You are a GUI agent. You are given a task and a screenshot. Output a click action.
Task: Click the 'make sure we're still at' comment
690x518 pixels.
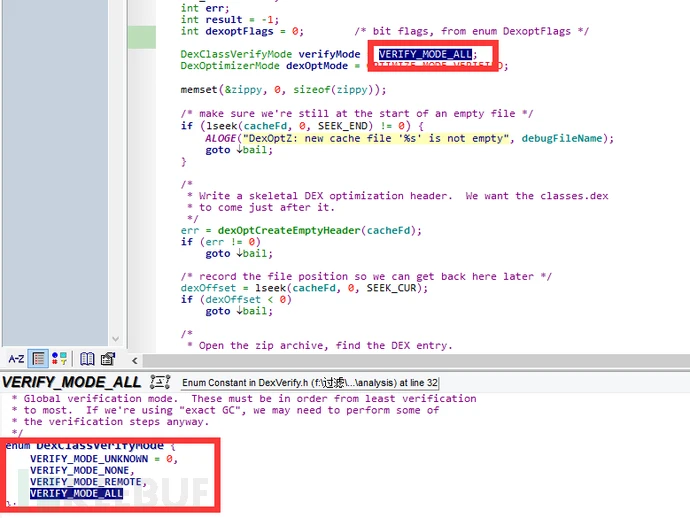tap(356, 114)
